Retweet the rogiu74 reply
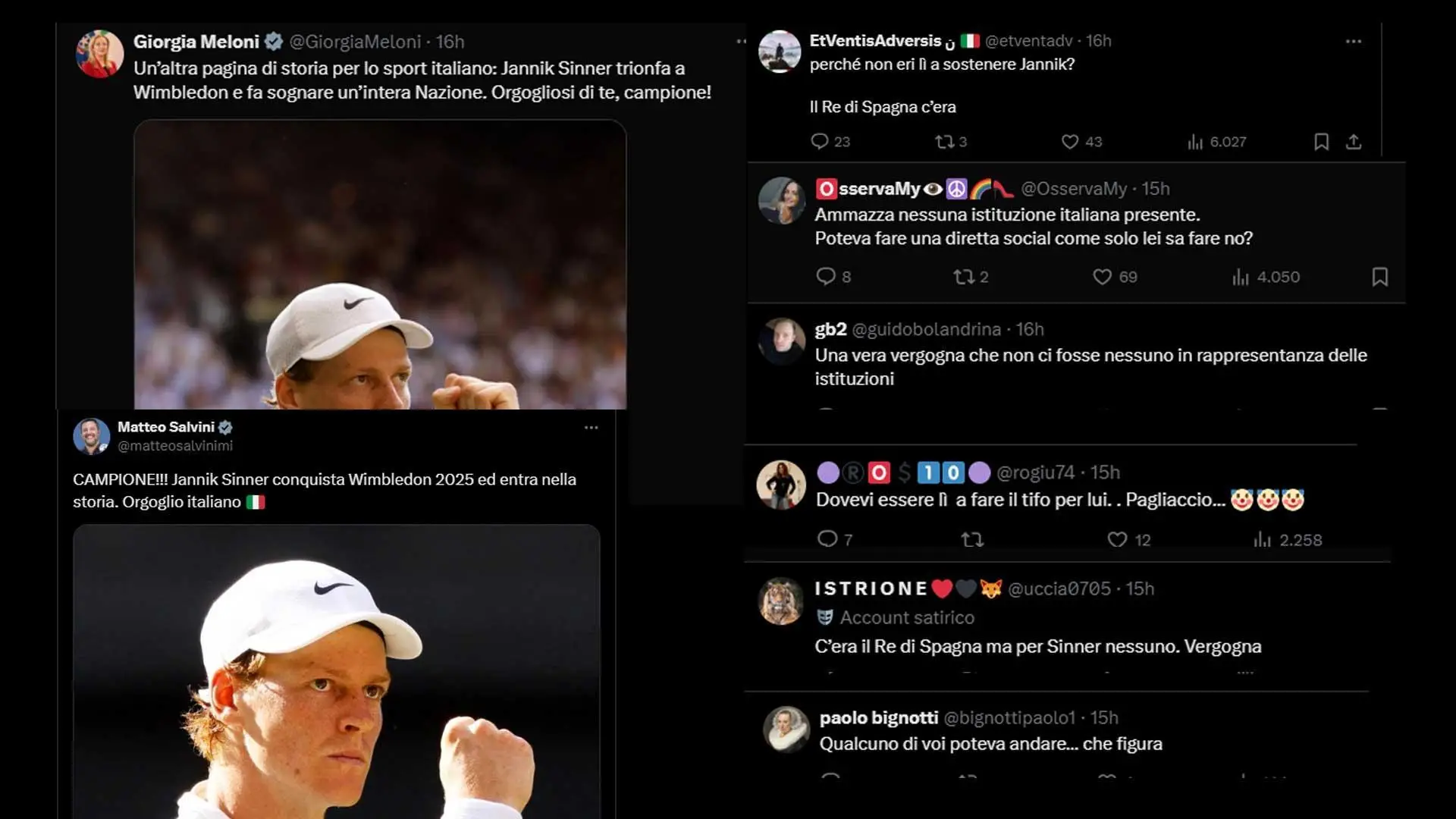Image resolution: width=1456 pixels, height=819 pixels. point(972,539)
